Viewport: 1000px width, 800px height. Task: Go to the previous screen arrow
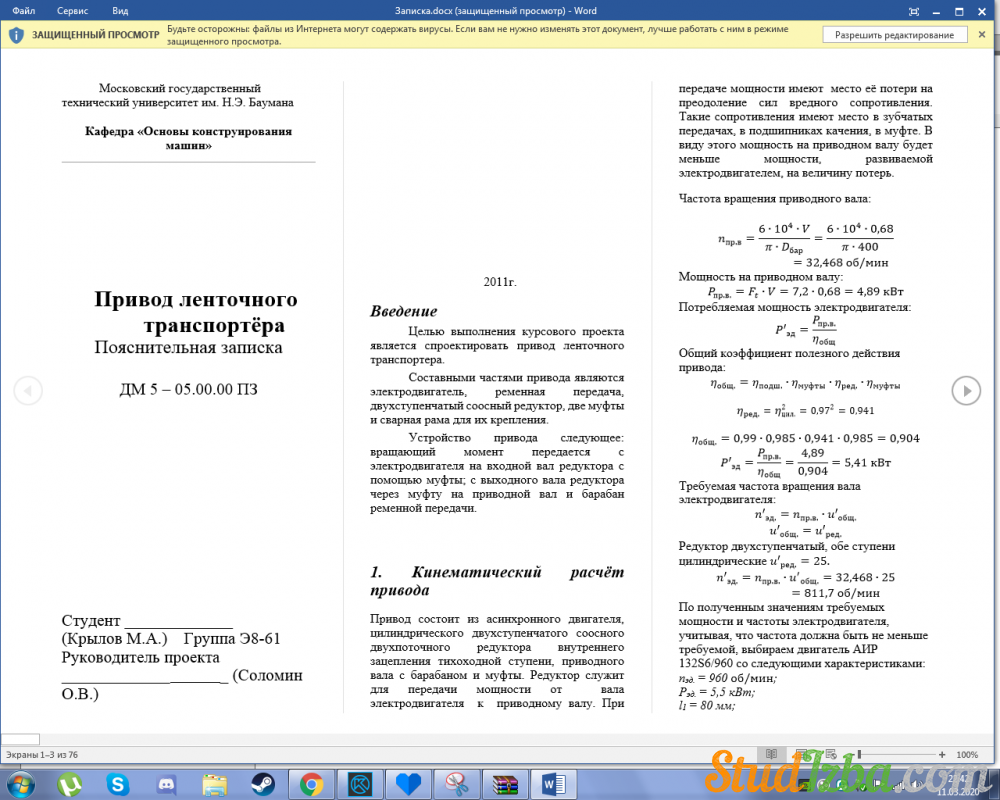(28, 390)
